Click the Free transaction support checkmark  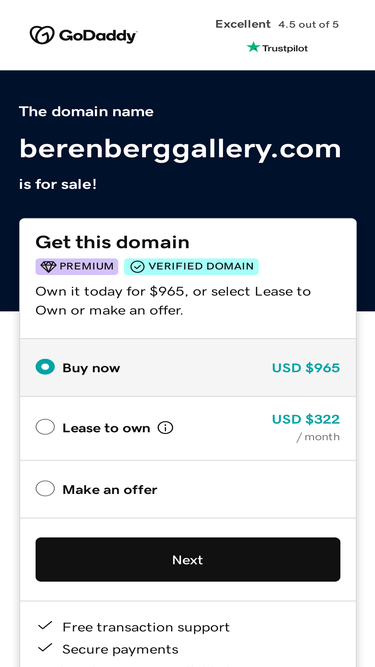coord(45,626)
